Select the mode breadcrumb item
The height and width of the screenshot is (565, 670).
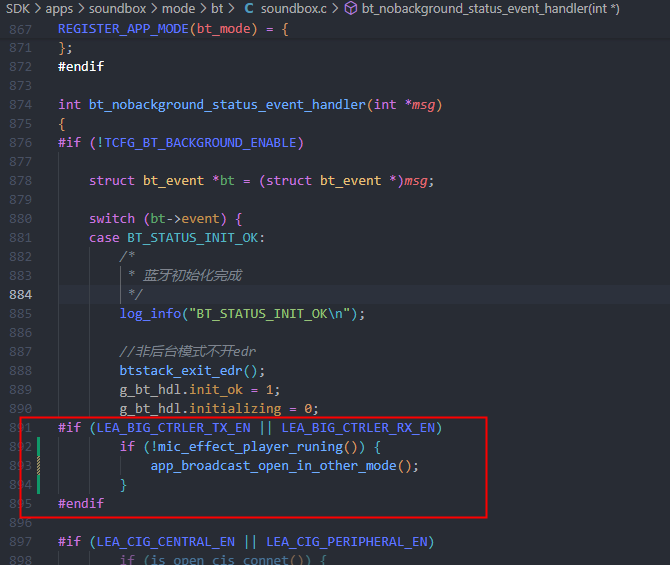179,8
